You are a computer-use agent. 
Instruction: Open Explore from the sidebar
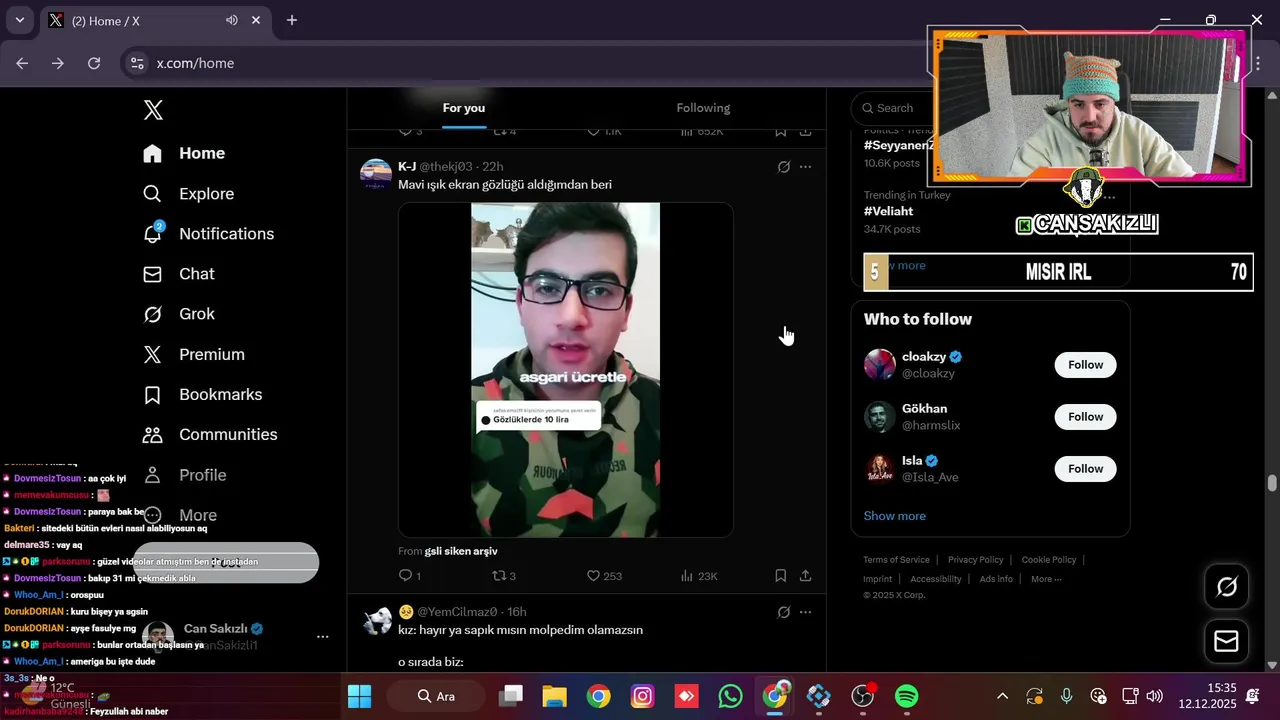click(188, 194)
